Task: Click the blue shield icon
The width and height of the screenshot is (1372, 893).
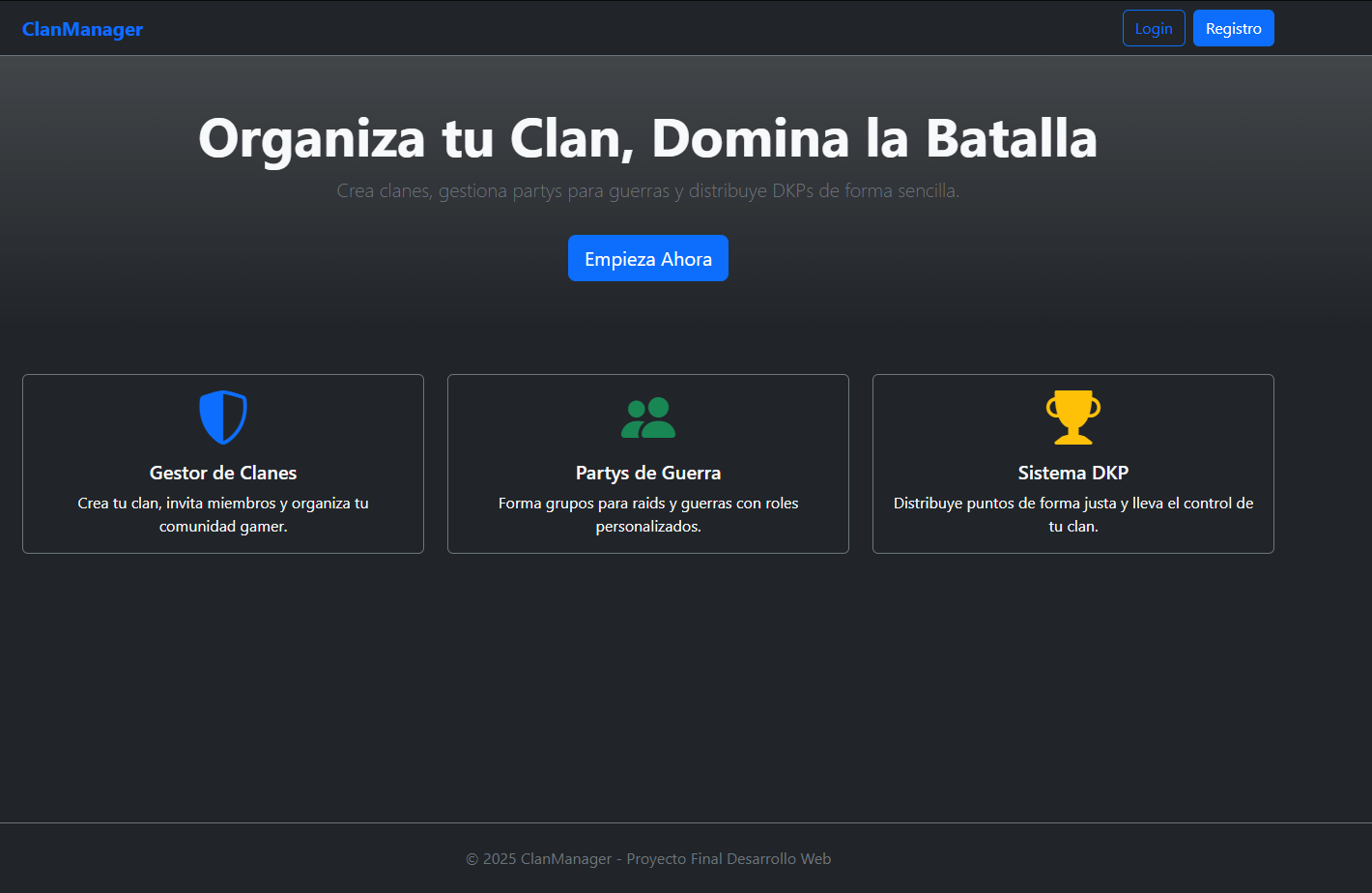Action: pos(223,418)
